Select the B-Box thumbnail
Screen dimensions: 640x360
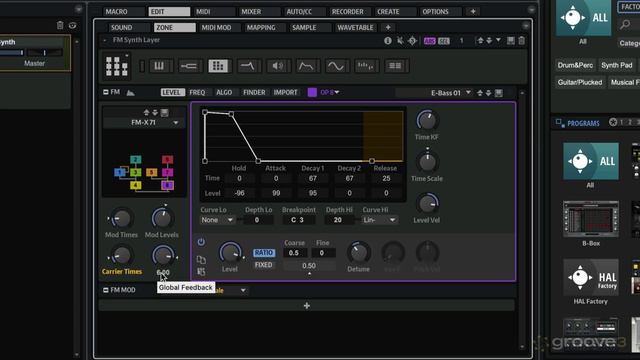[x=591, y=219]
